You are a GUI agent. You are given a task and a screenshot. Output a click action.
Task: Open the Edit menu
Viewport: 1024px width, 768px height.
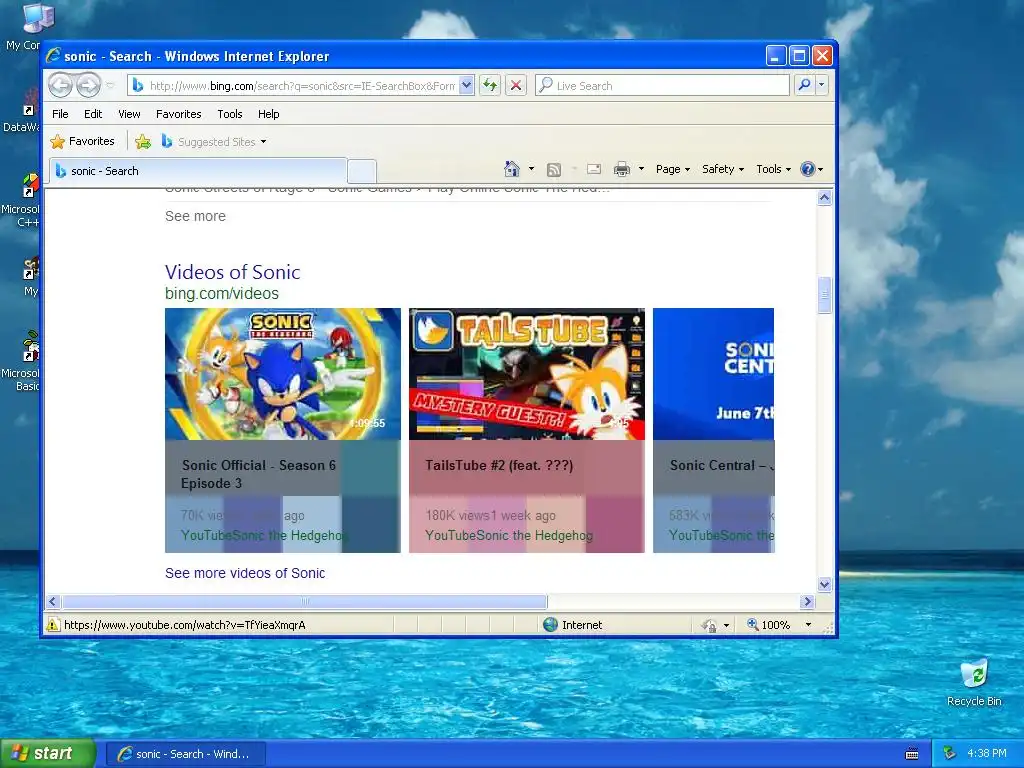[93, 114]
